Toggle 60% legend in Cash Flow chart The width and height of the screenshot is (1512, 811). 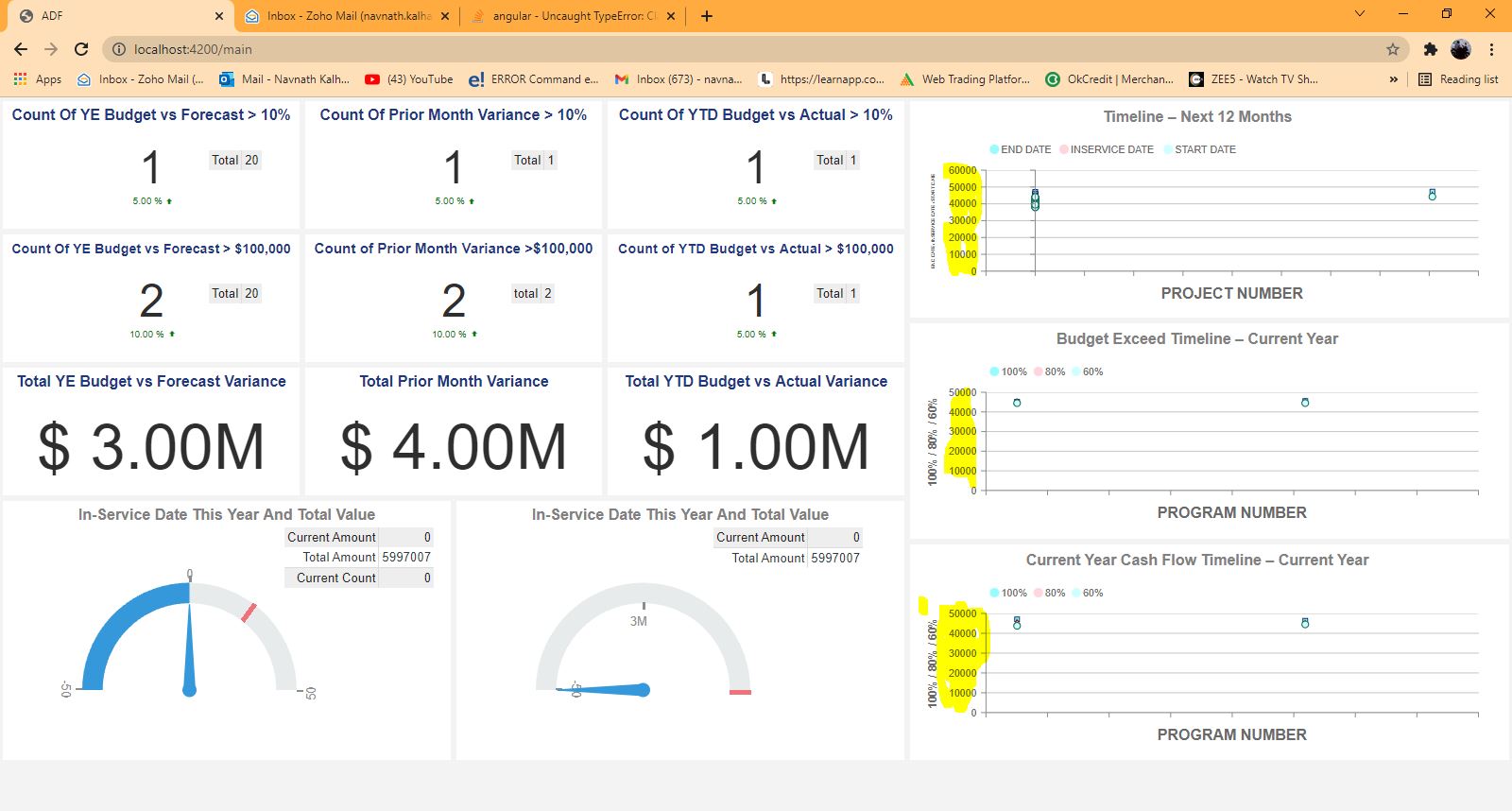point(1087,593)
